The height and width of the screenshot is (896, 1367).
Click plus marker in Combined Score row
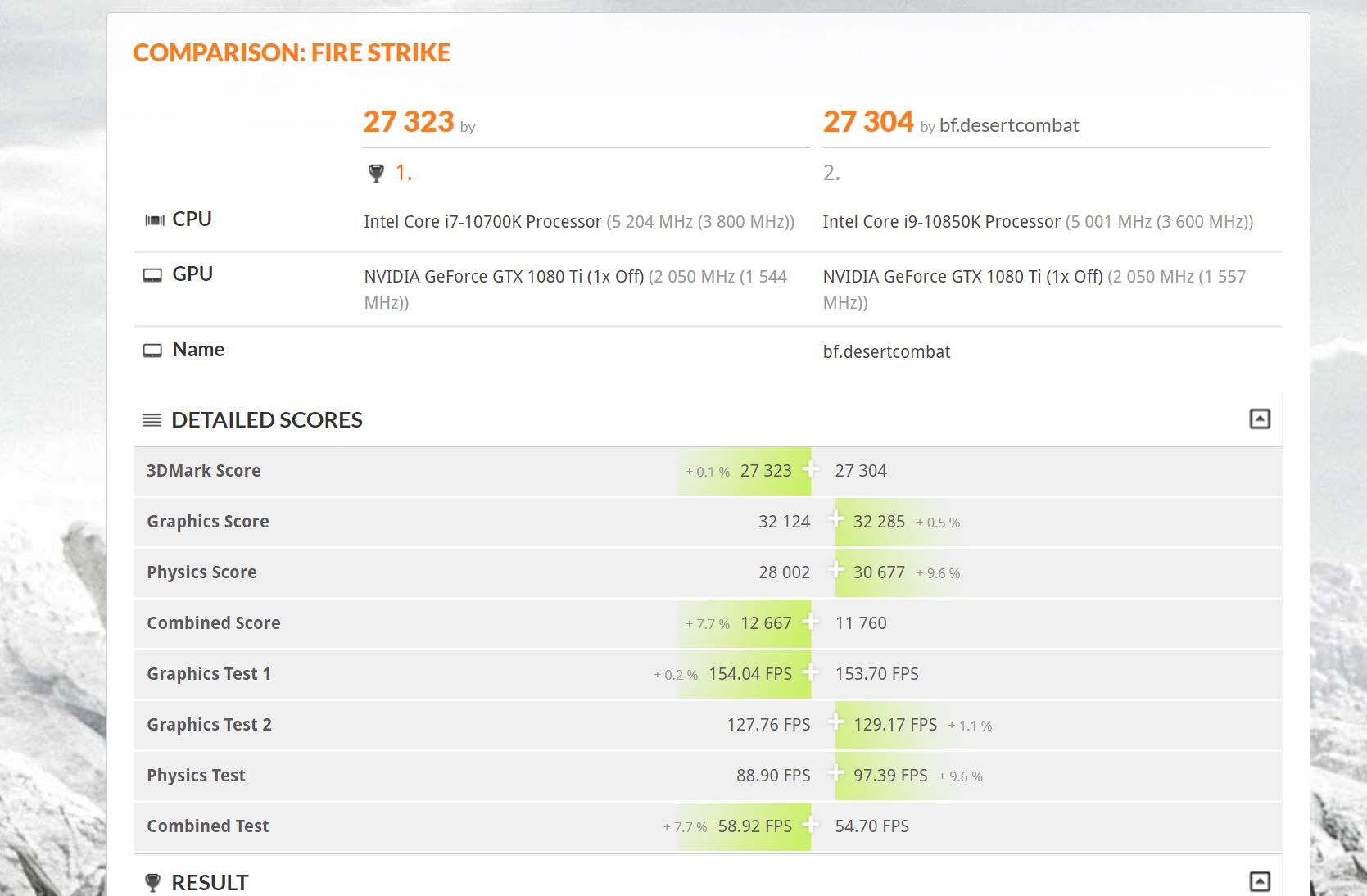[810, 621]
